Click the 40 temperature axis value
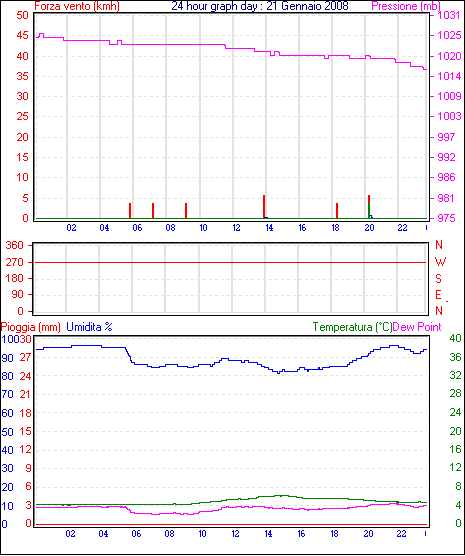Image resolution: width=465 pixels, height=556 pixels. click(455, 338)
